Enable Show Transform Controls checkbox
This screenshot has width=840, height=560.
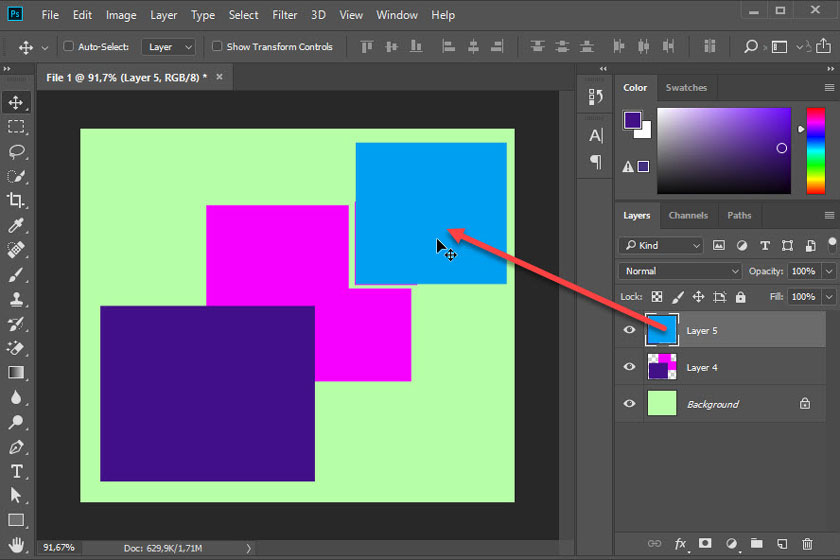pyautogui.click(x=217, y=46)
